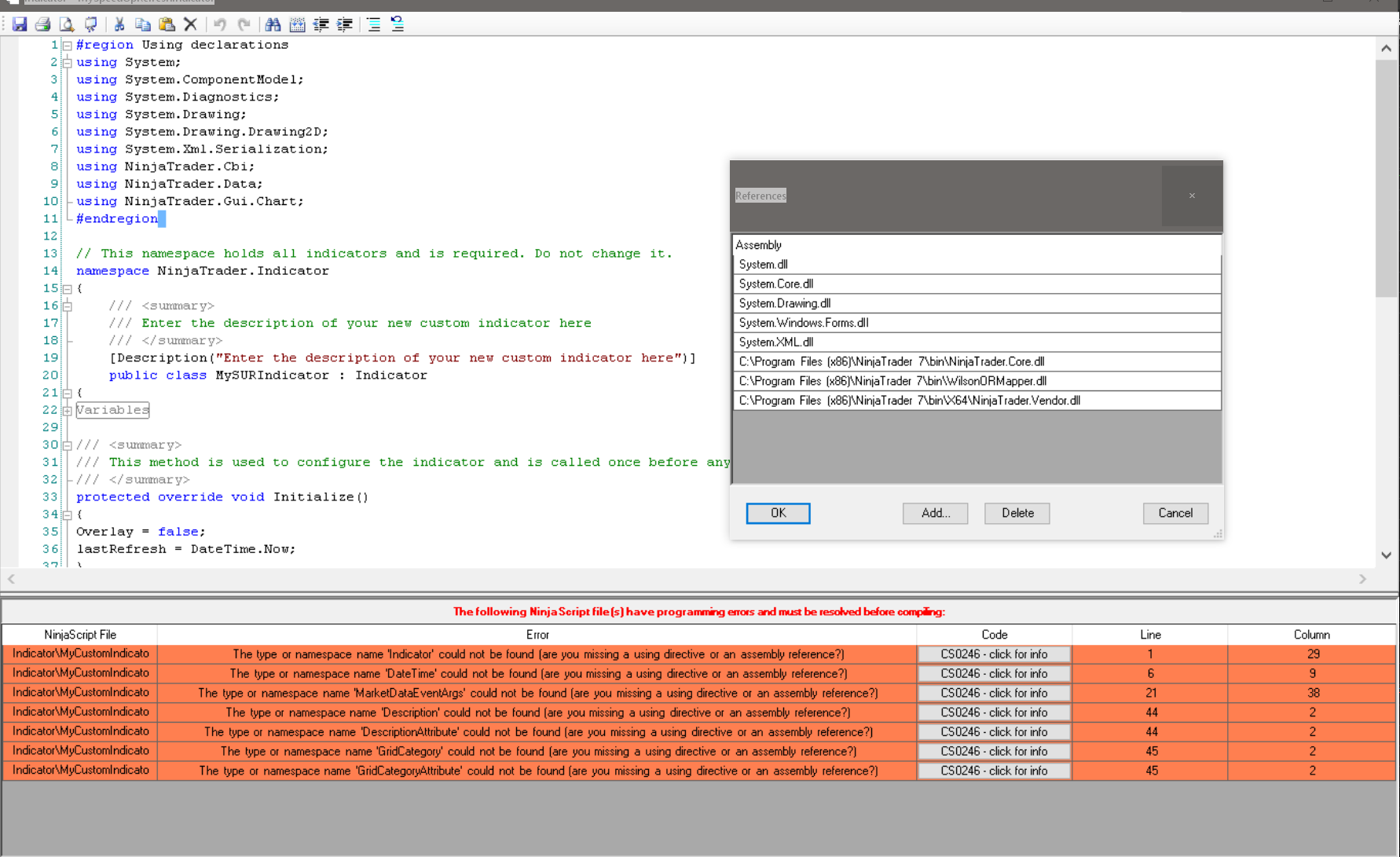The height and width of the screenshot is (857, 1400).
Task: Decrease indent of selected lines
Action: coord(321,24)
